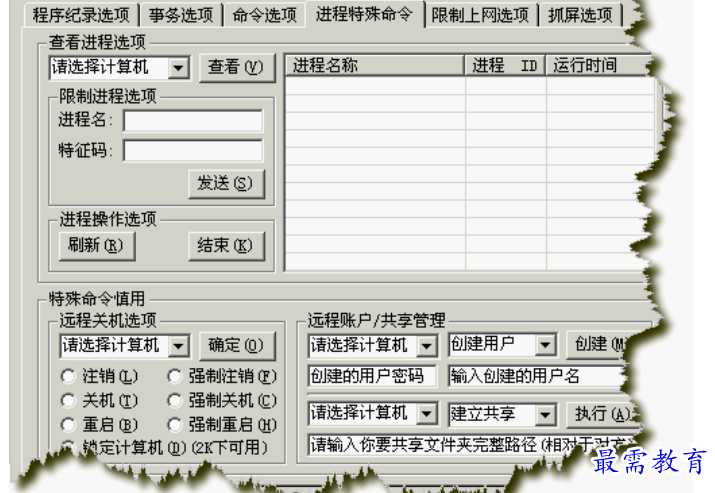Switch to 抓屏选项 tab
This screenshot has width=715, height=493.
point(580,15)
